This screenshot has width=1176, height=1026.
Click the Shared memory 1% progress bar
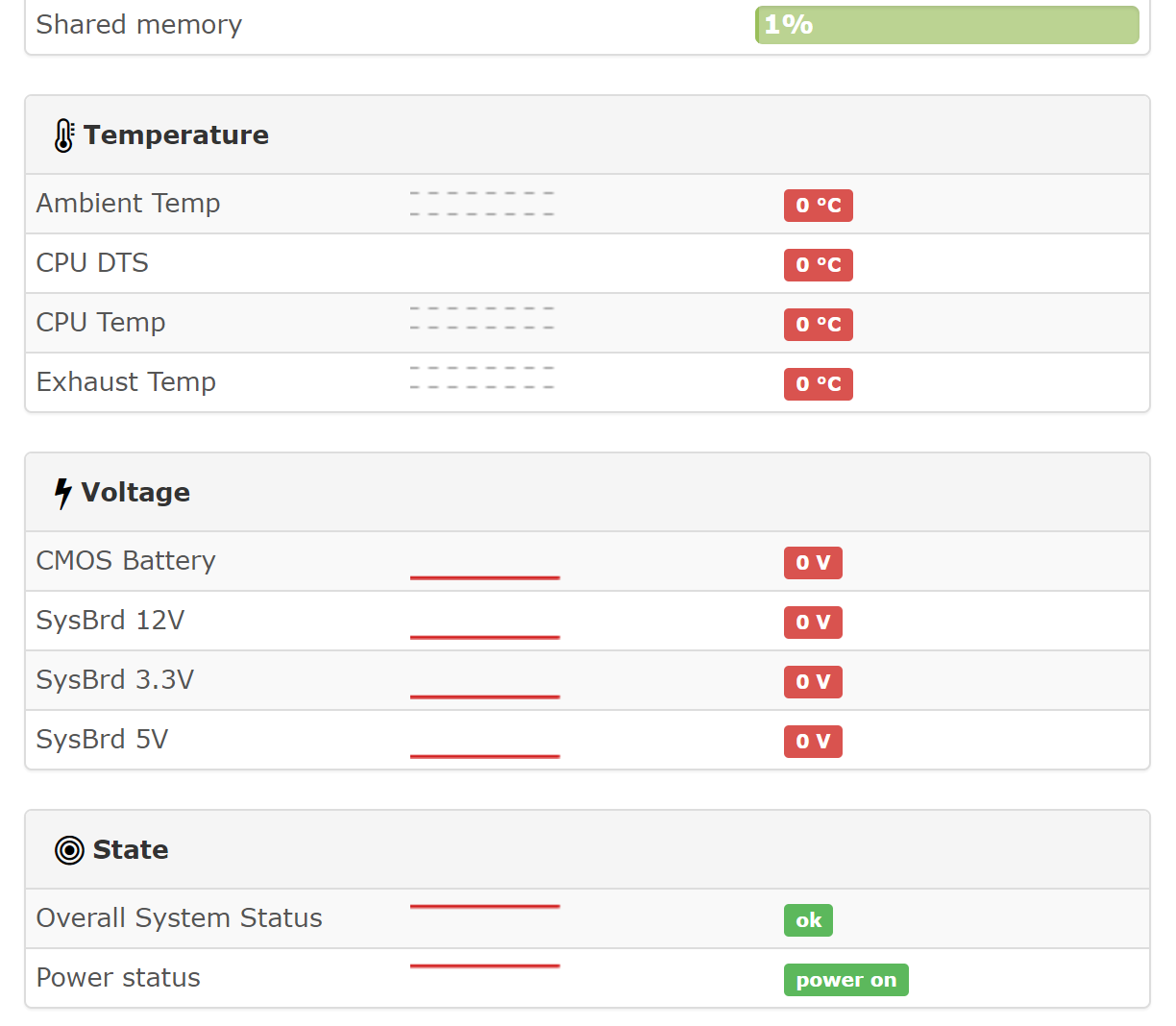point(946,24)
